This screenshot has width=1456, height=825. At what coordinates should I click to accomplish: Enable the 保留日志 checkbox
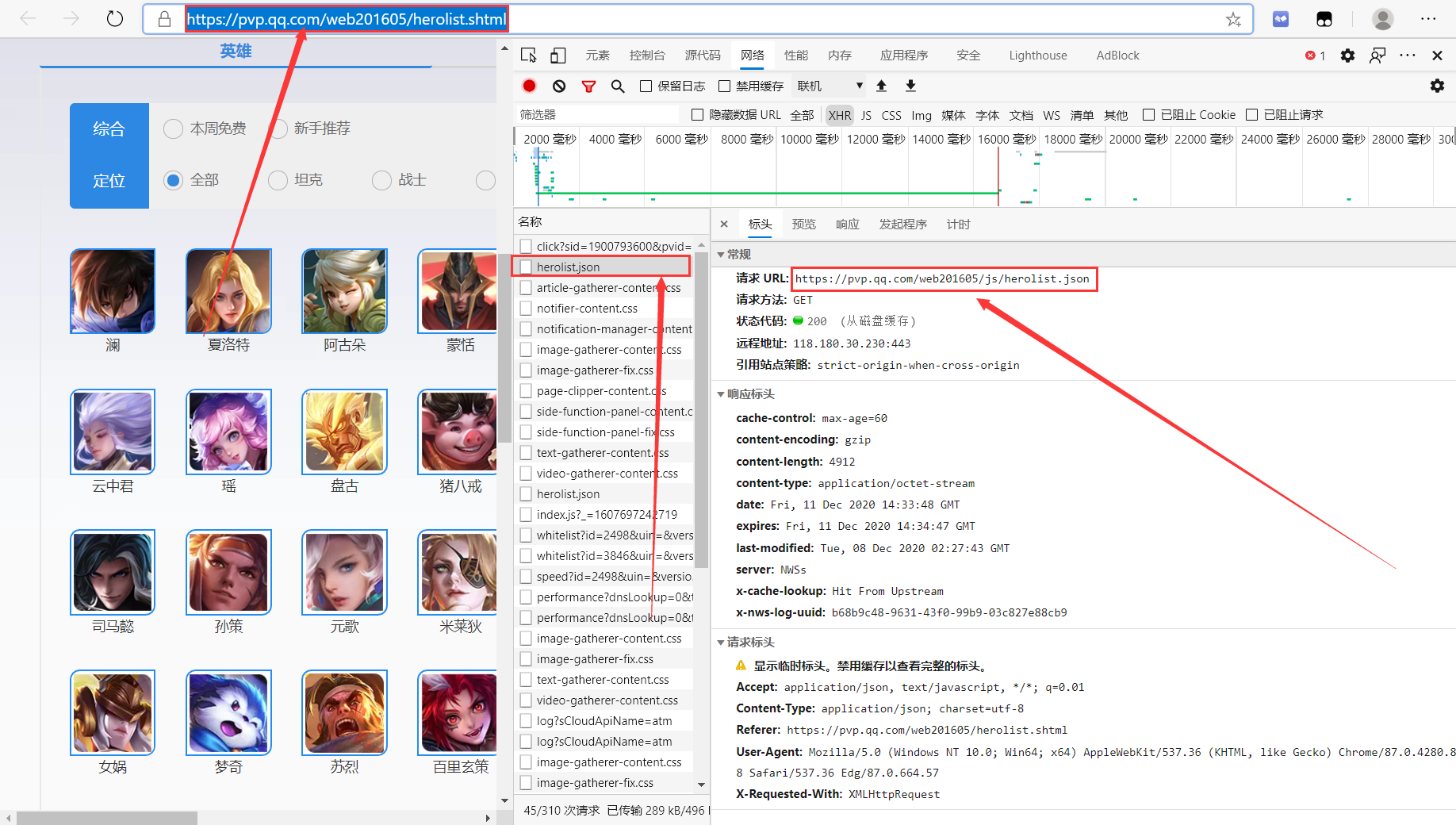(x=646, y=86)
